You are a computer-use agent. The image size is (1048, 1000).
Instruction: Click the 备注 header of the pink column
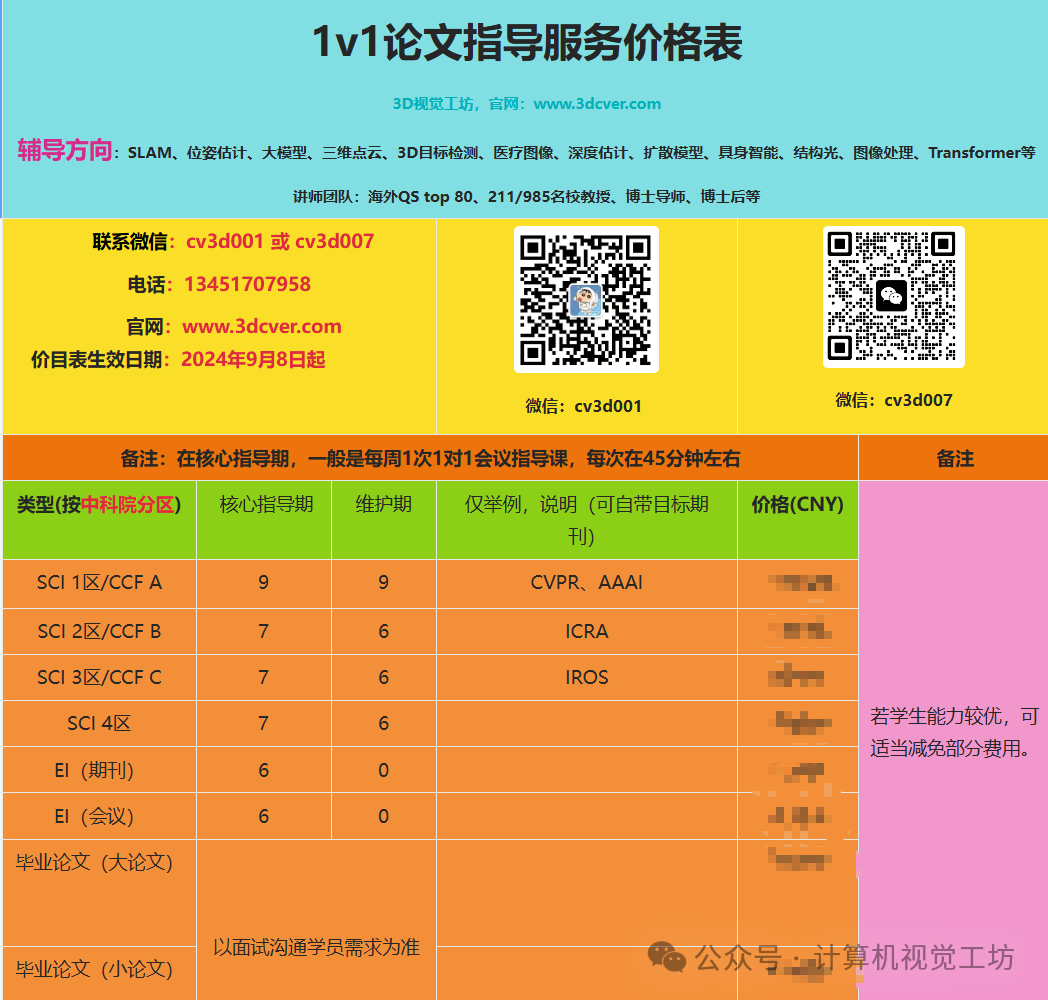coord(955,459)
